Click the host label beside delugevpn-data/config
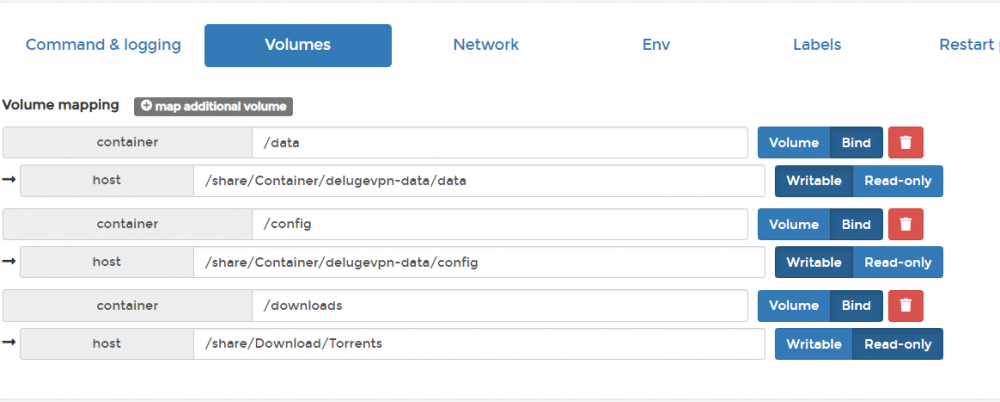Screen dimensions: 1000x402 click(107, 262)
